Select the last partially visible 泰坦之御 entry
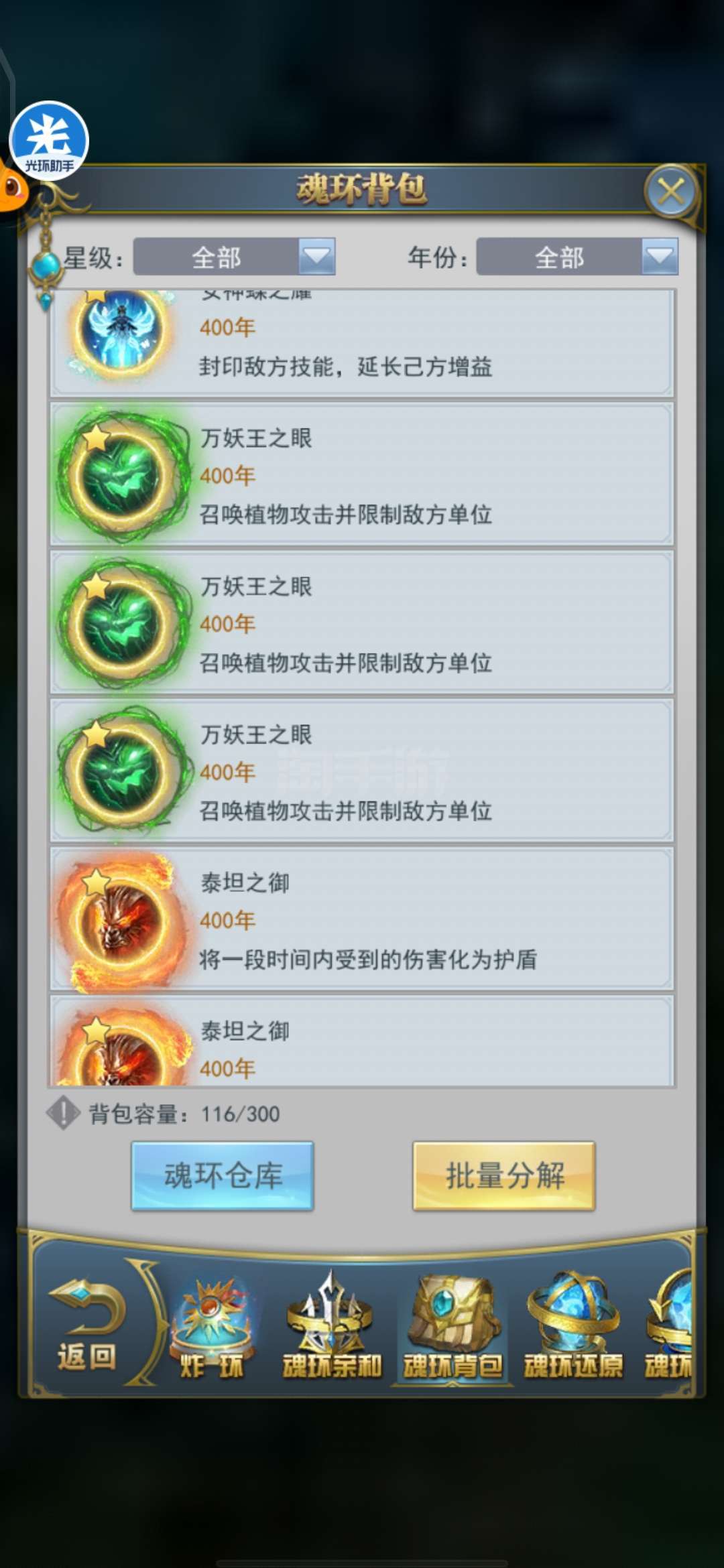Screen dimensions: 724x1568 (x=362, y=1041)
